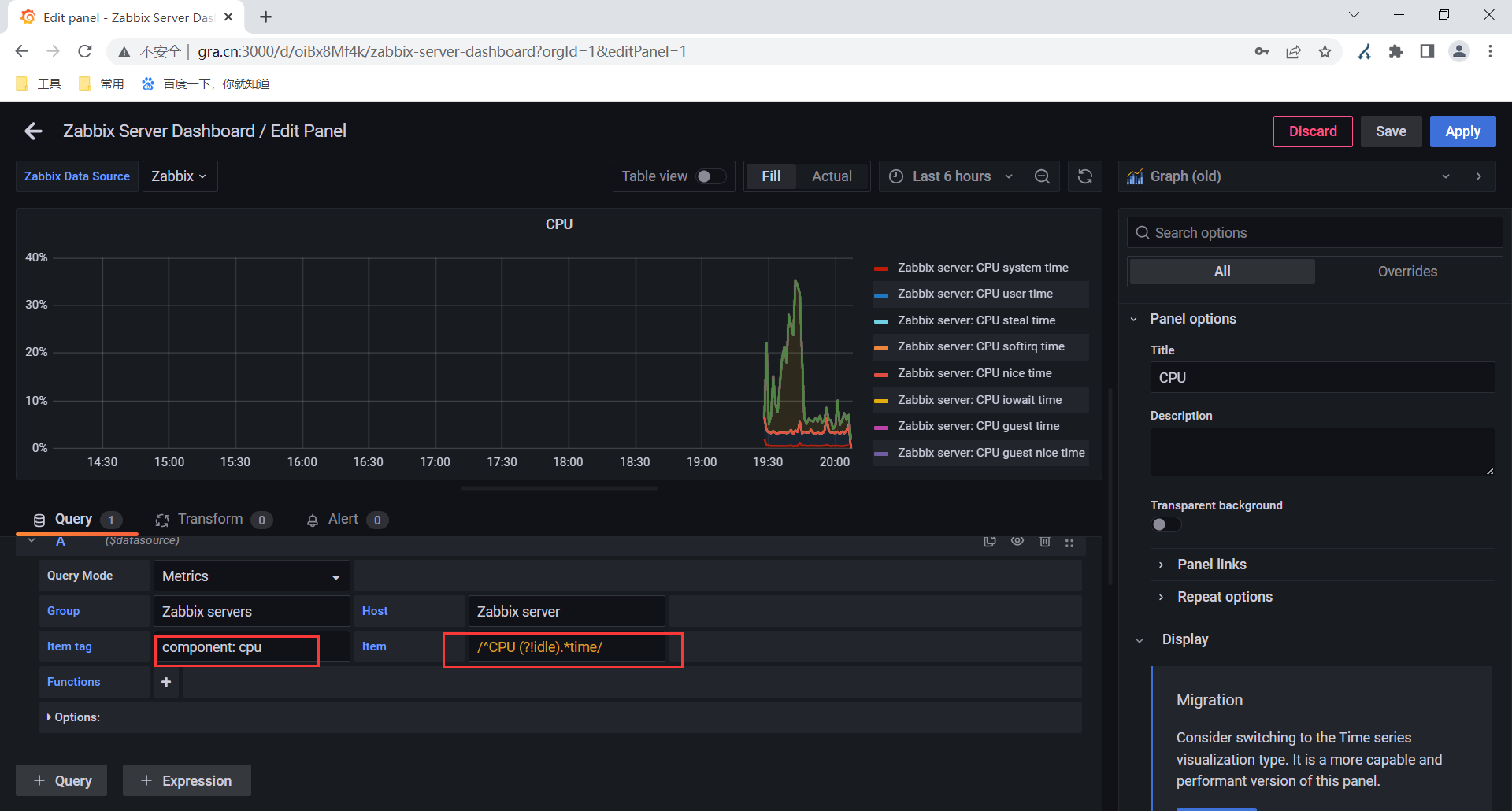Select the Fill view option
Screen dimensions: 1512x811
click(771, 176)
